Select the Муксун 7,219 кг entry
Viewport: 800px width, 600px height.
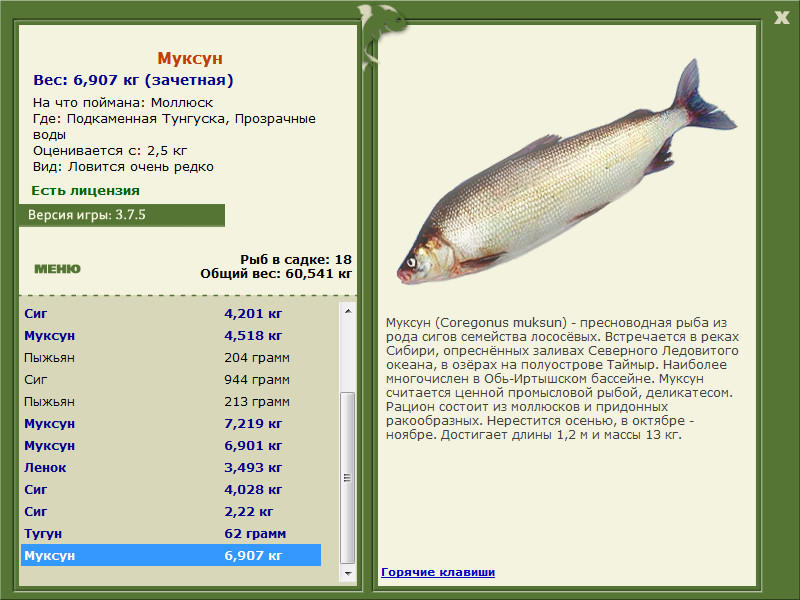pos(171,423)
